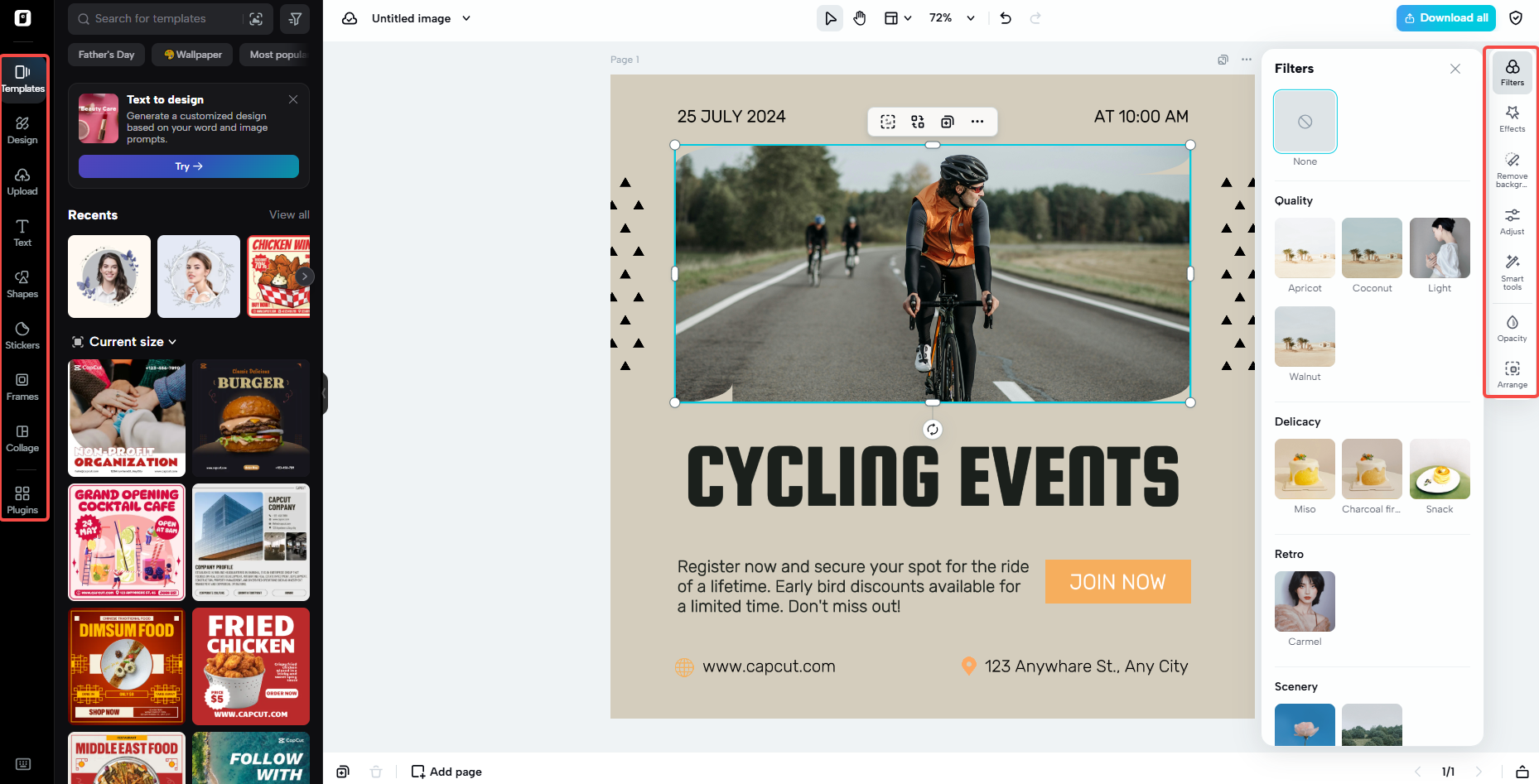Open the Remove background tool

pyautogui.click(x=1512, y=169)
